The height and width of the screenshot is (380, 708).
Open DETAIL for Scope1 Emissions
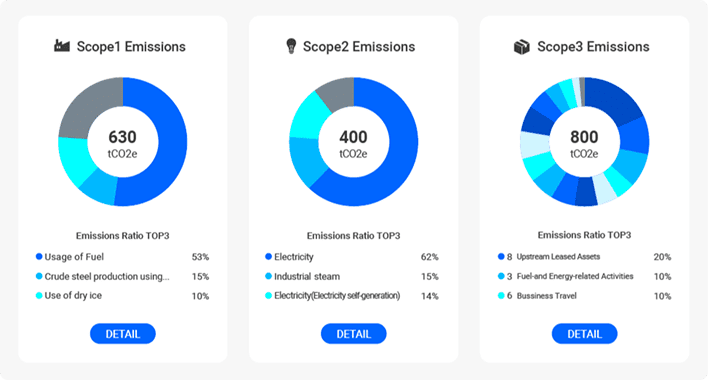coord(123,334)
